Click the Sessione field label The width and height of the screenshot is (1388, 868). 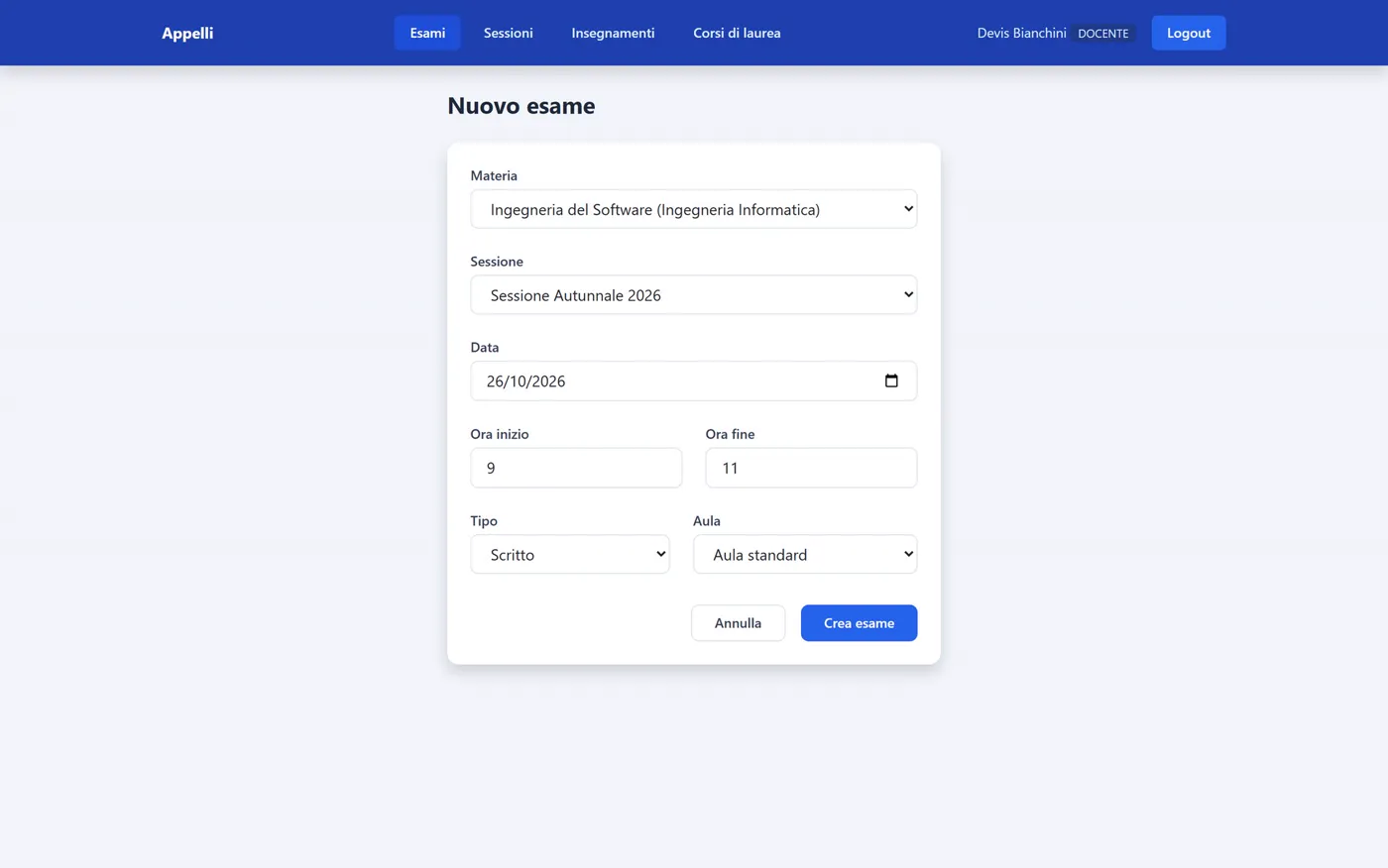coord(497,262)
